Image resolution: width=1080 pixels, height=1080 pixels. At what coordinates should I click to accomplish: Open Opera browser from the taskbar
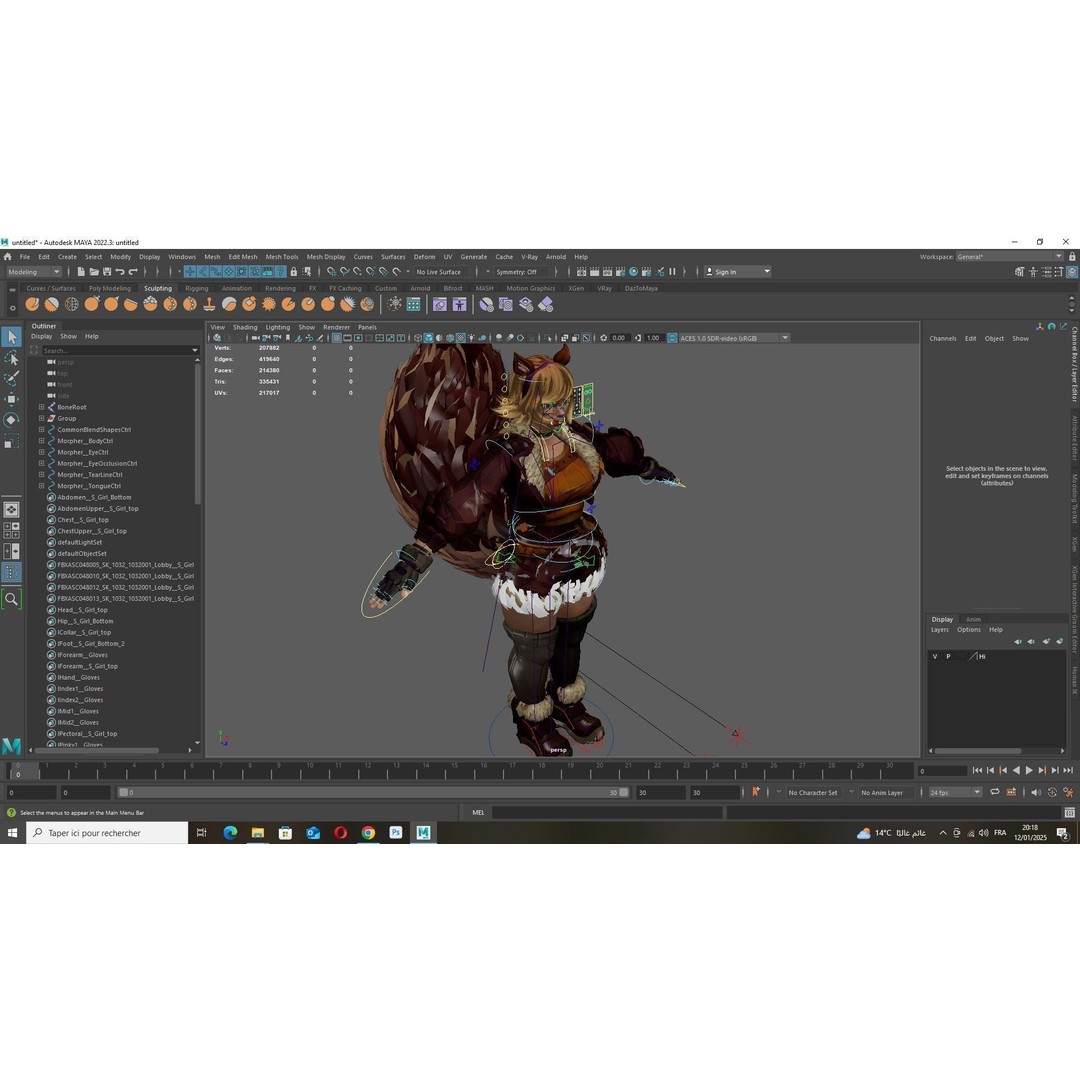click(x=340, y=833)
